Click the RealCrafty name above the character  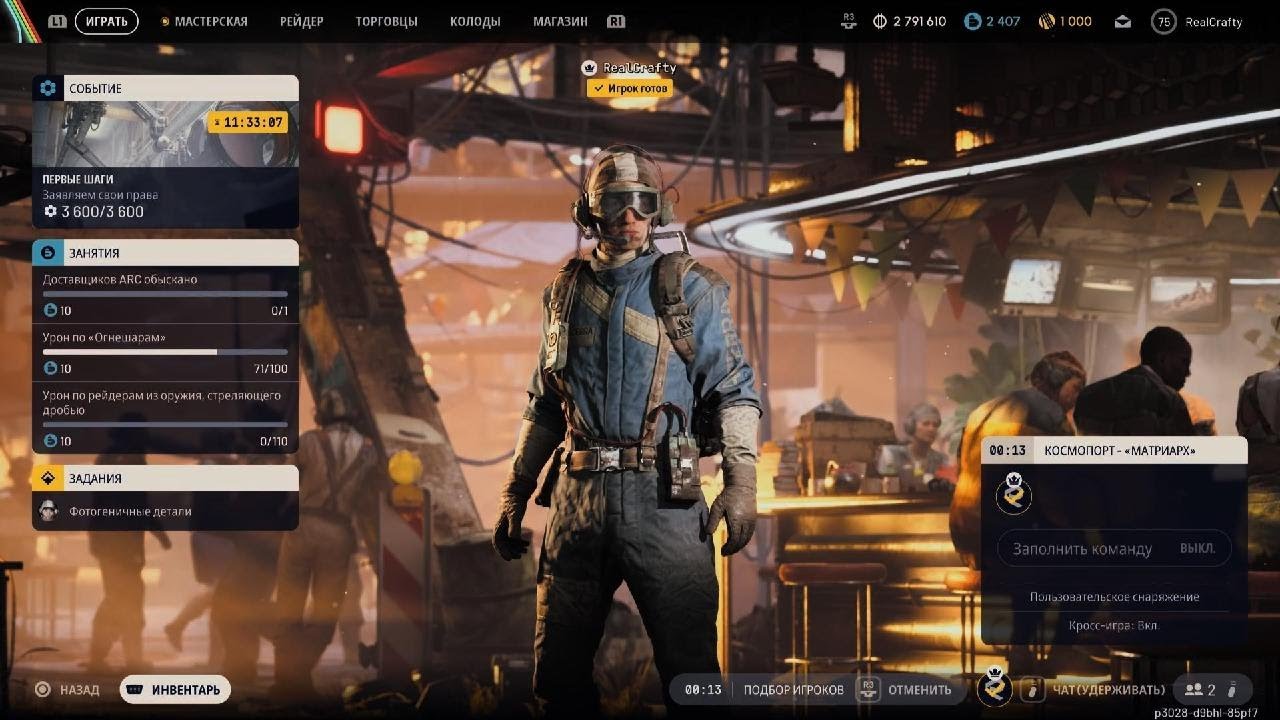point(640,68)
